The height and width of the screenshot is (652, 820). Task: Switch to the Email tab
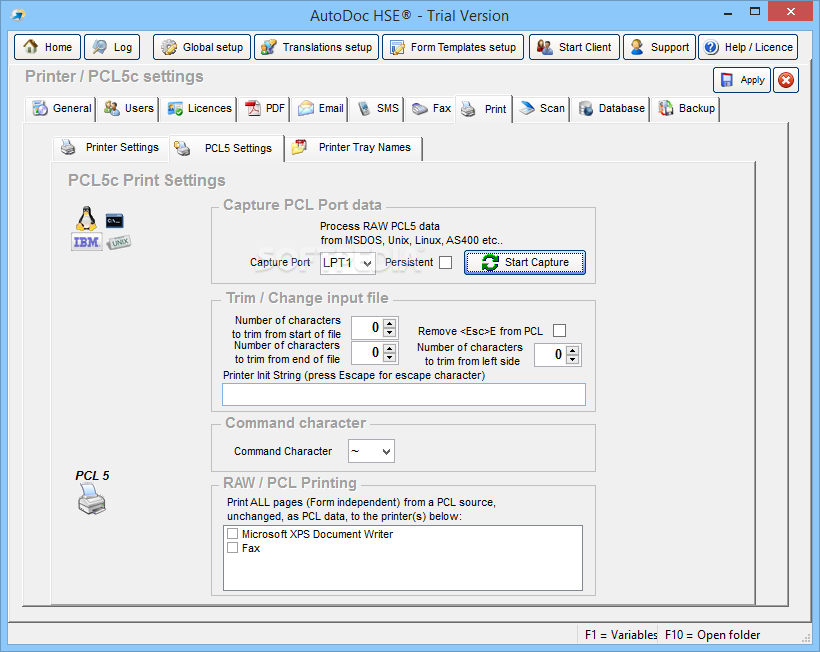320,109
